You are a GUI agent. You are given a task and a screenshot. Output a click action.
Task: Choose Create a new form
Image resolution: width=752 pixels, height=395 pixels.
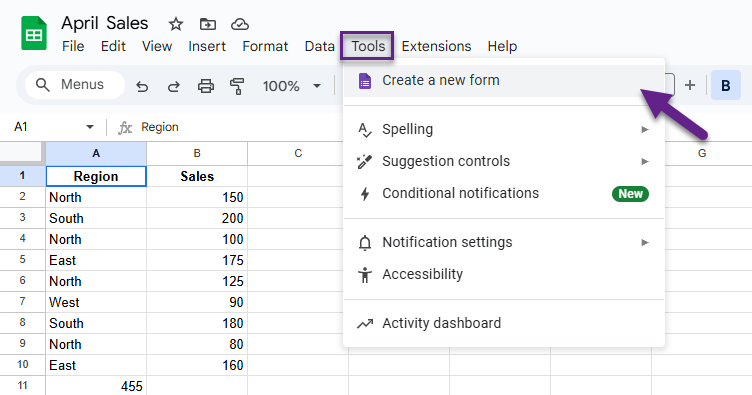(504, 81)
